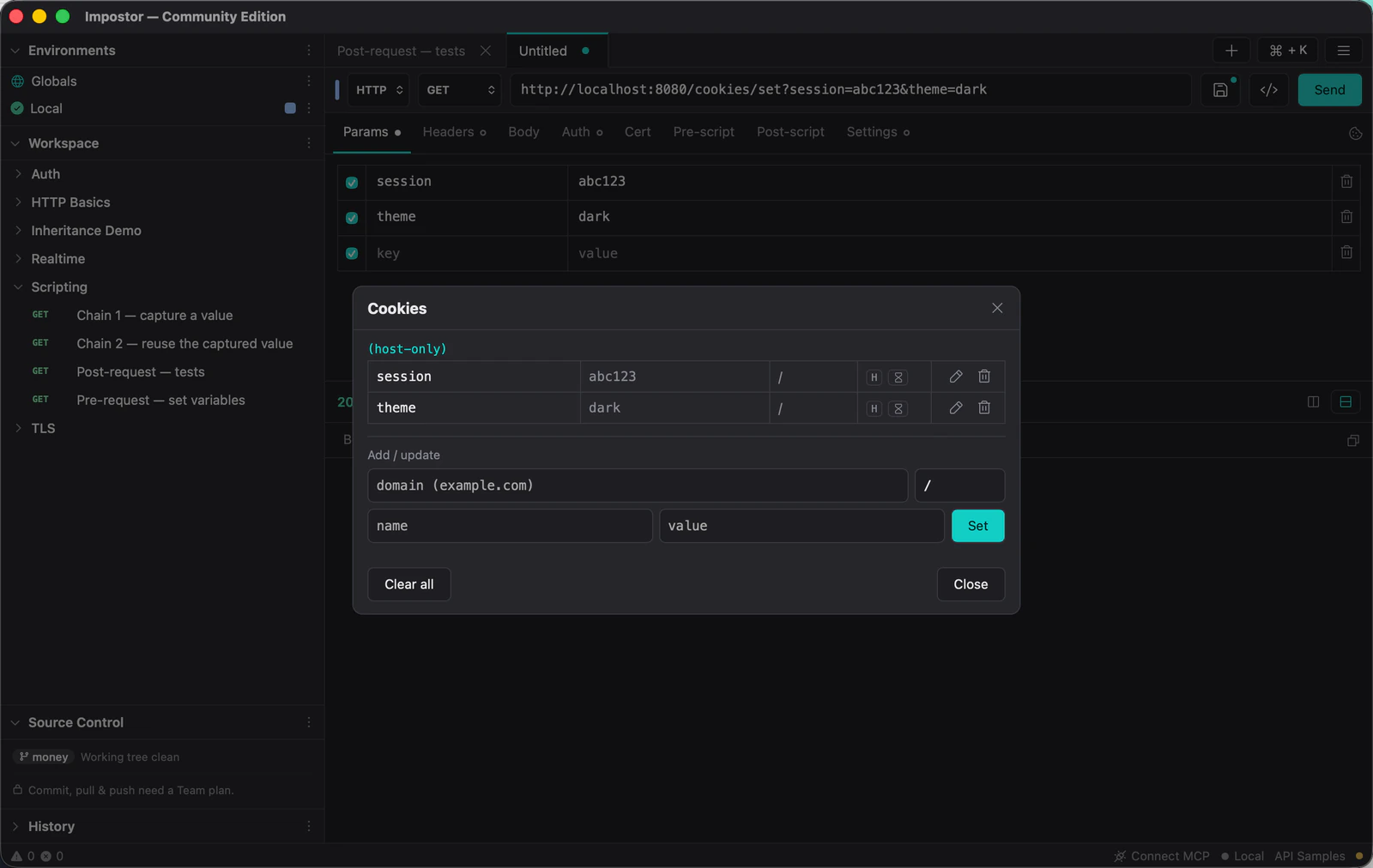Remove the theme param row using its trash icon
The width and height of the screenshot is (1373, 868).
1346,217
